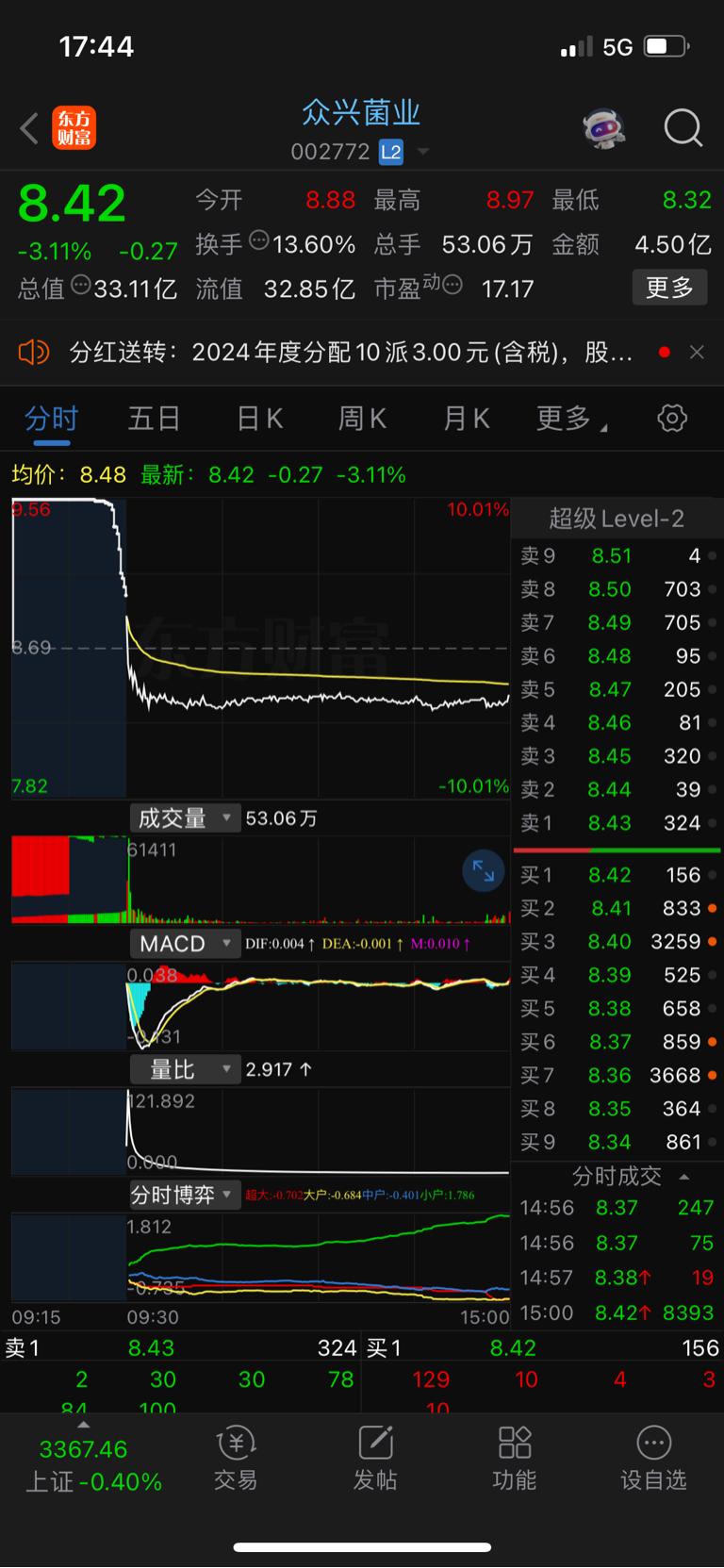Expand the stock code dropdown arrow
Viewport: 724px width, 1568px height.
[x=423, y=152]
